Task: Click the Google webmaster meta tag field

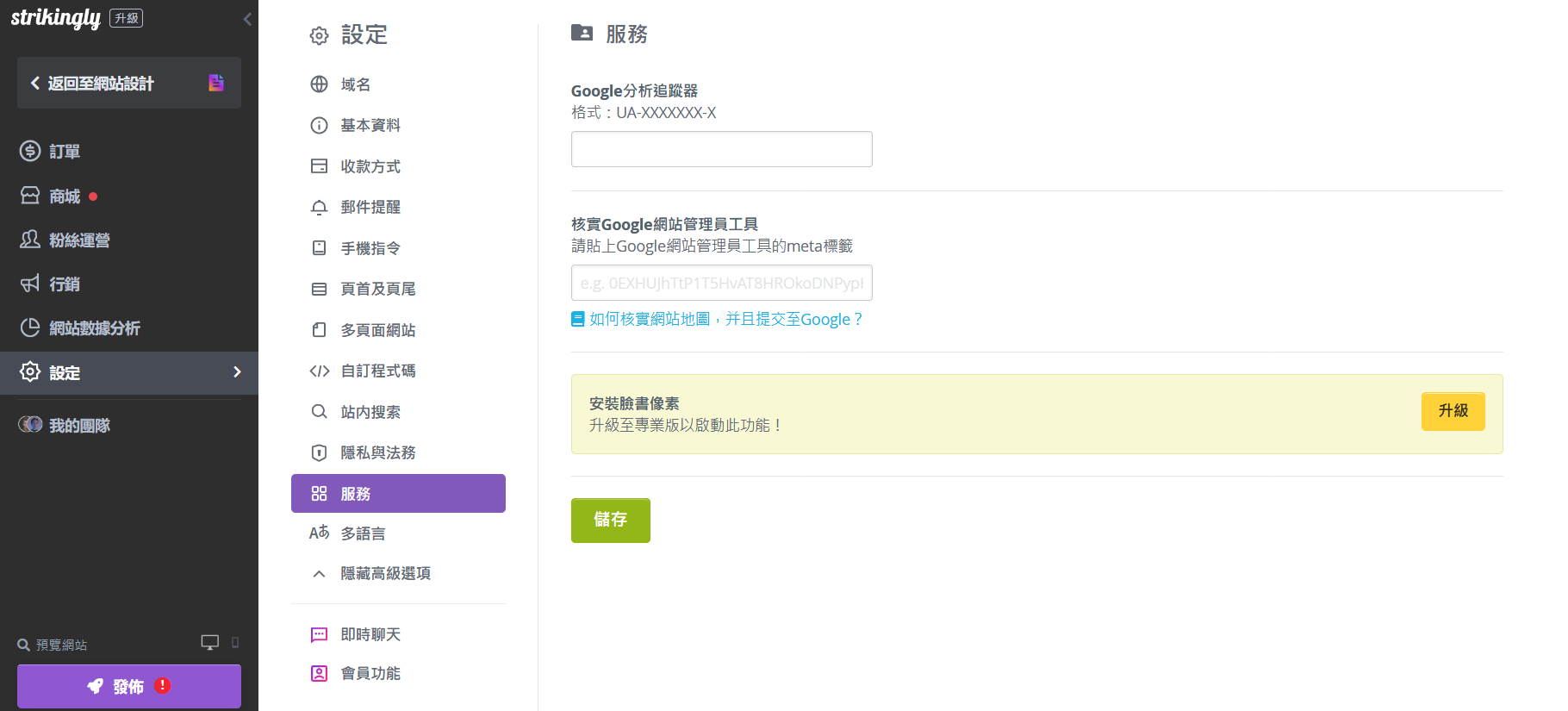Action: pyautogui.click(x=722, y=283)
